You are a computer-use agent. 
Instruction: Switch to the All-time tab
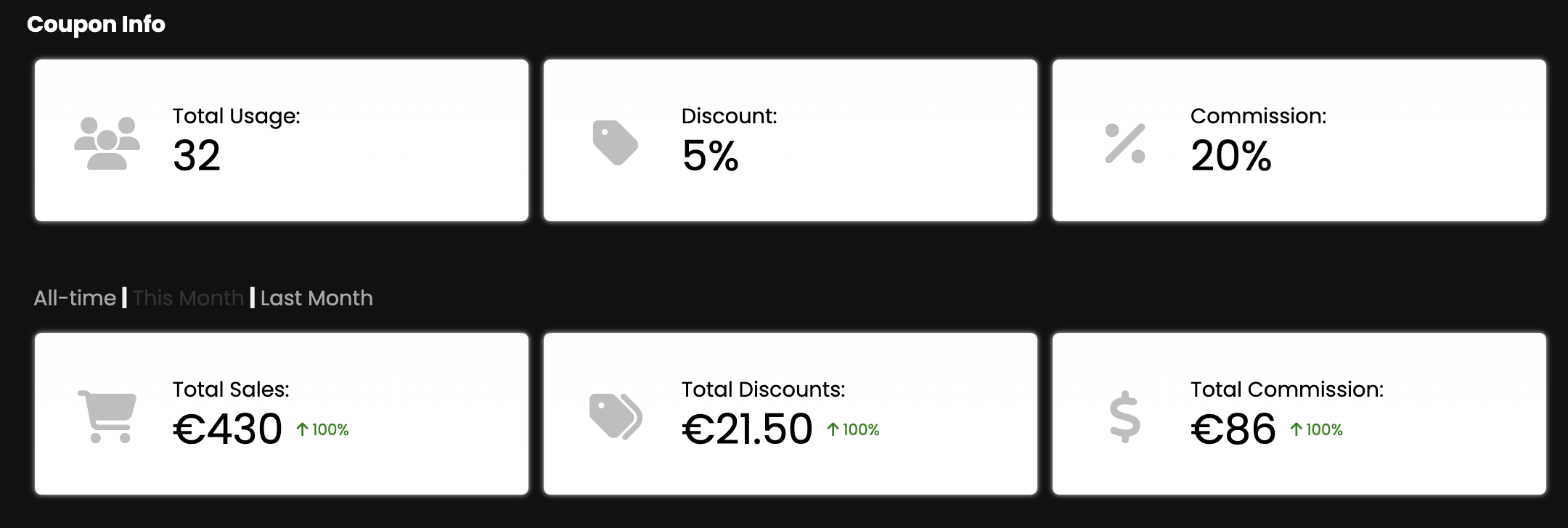[x=75, y=298]
